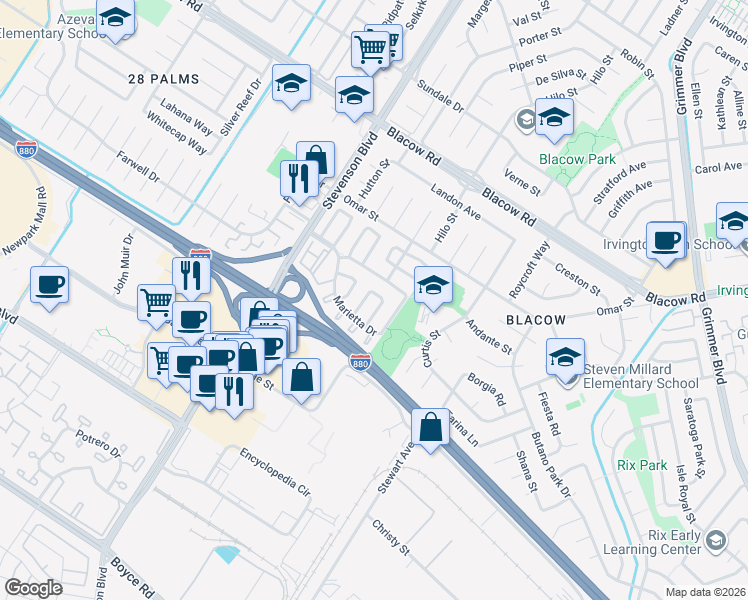Click the Sundale Dr street label
The height and width of the screenshot is (600, 748).
click(440, 96)
